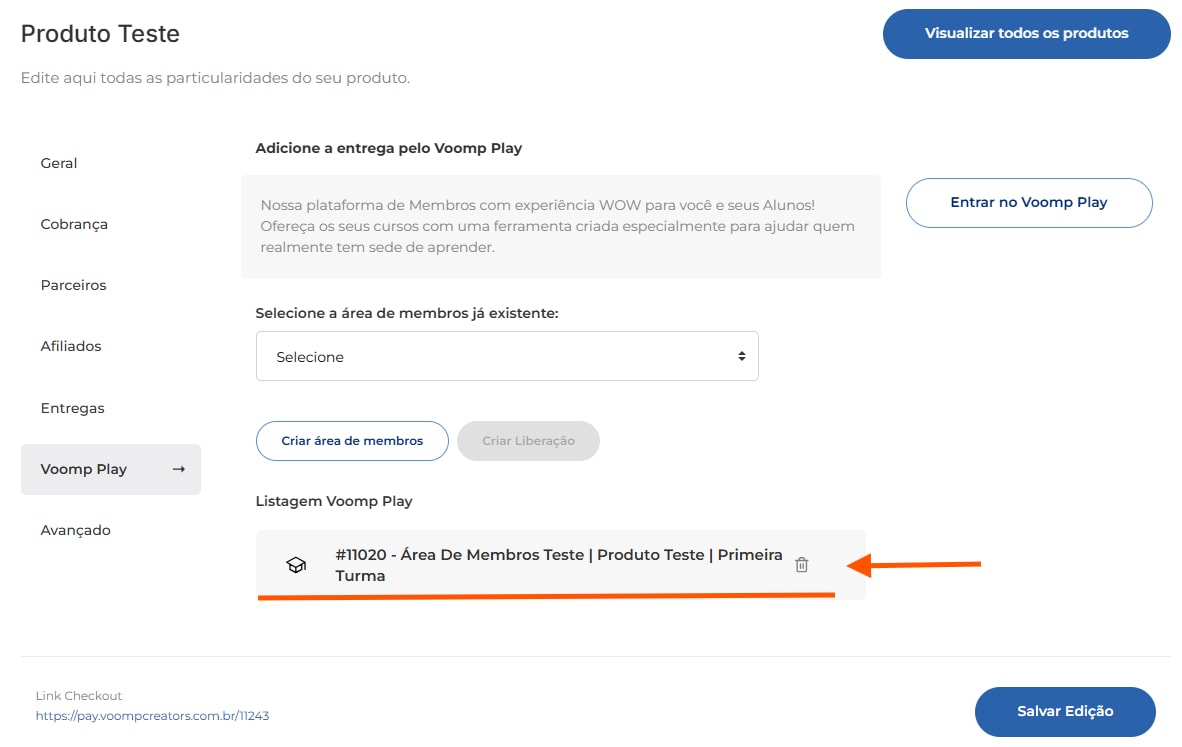Click the Criar Liberação button

(x=528, y=441)
